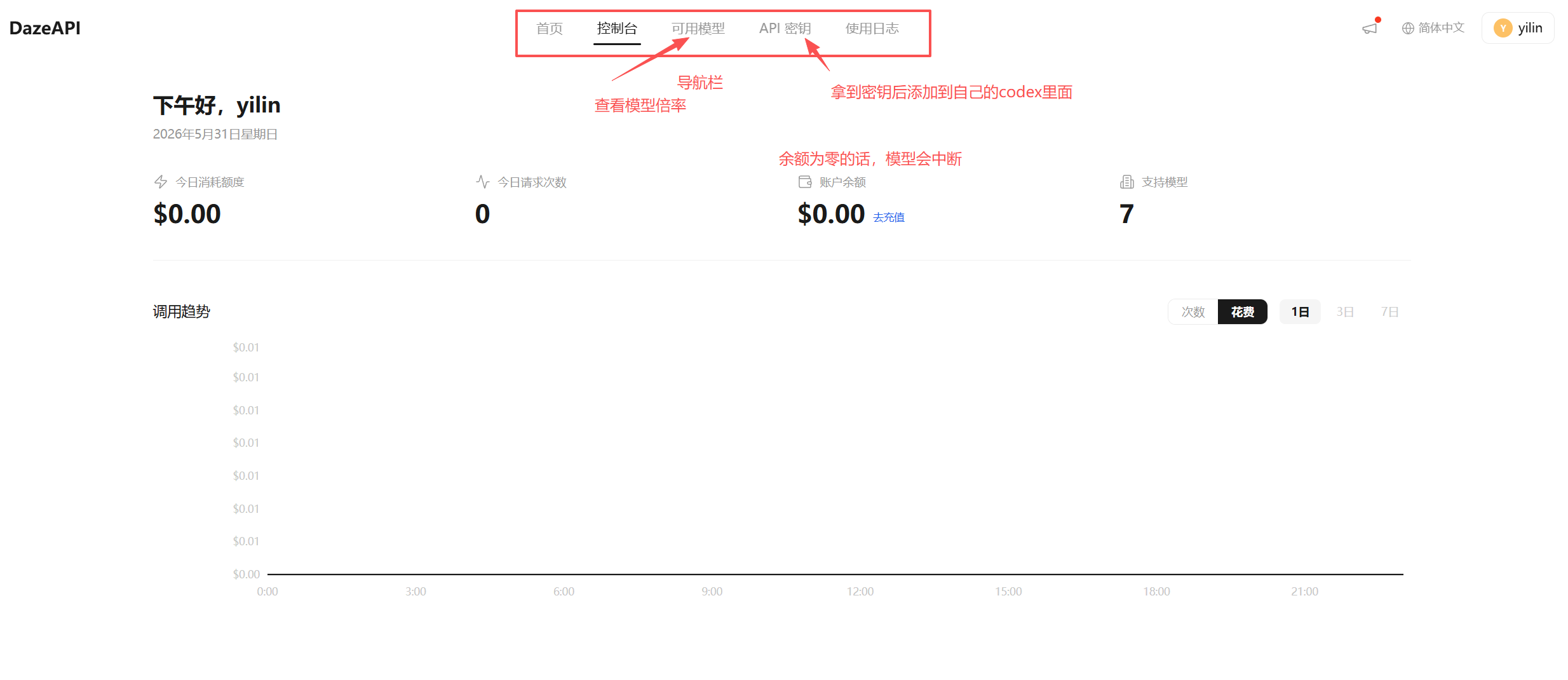Click the date 2026年5月31日星期日
Image resolution: width=1568 pixels, height=680 pixels.
pyautogui.click(x=215, y=134)
